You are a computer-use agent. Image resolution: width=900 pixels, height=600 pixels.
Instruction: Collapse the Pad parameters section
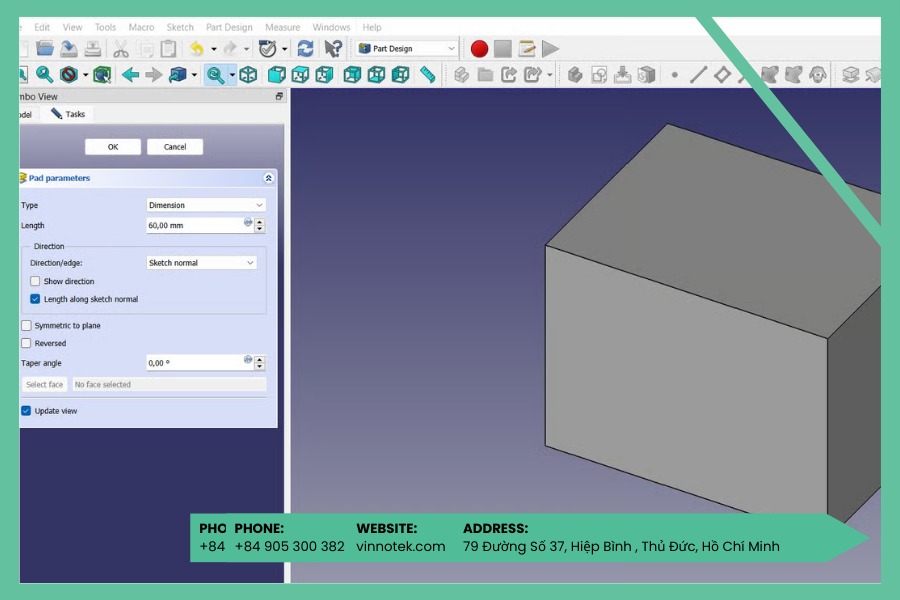[268, 178]
